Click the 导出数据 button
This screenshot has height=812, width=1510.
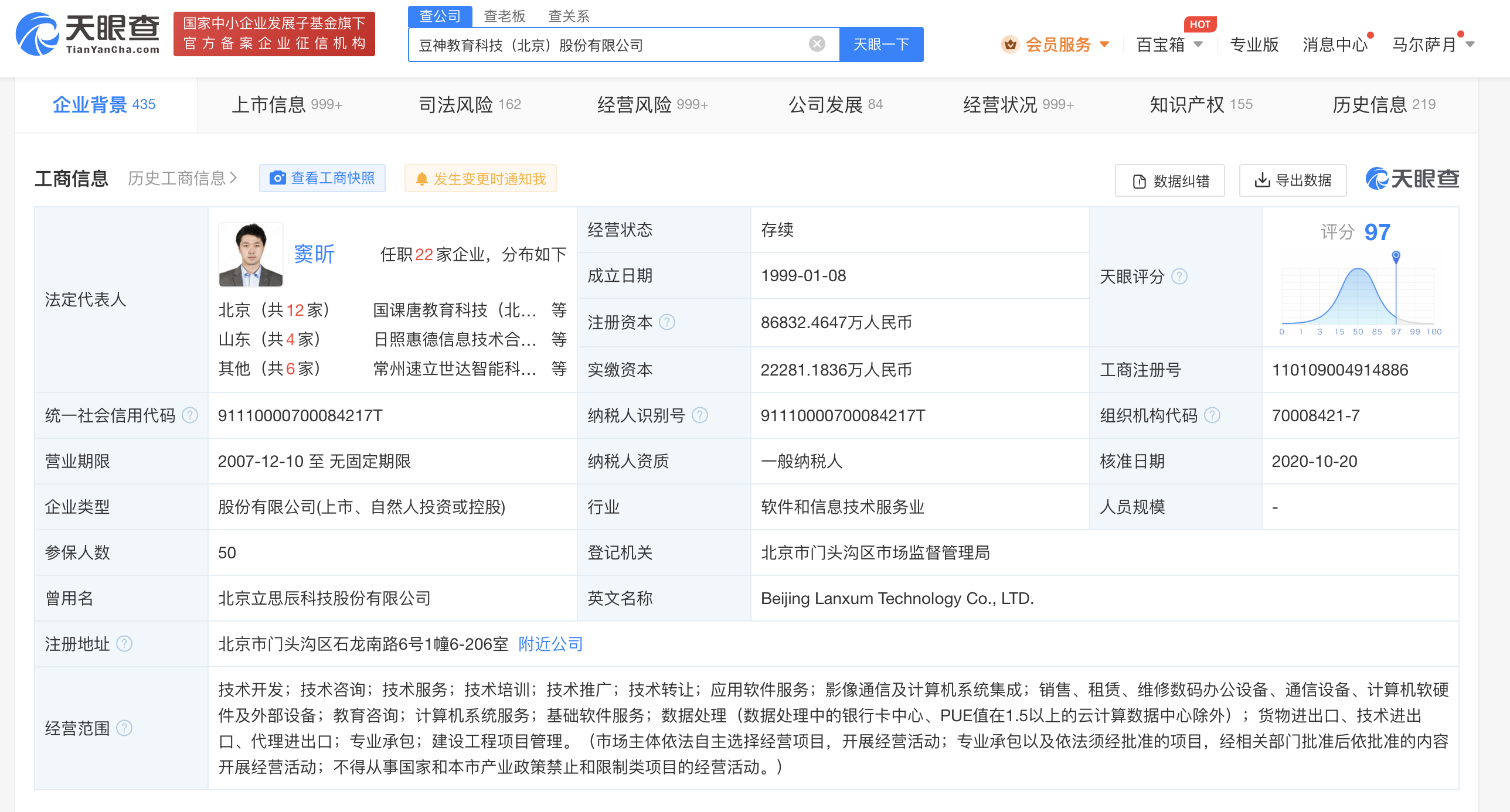click(1293, 180)
